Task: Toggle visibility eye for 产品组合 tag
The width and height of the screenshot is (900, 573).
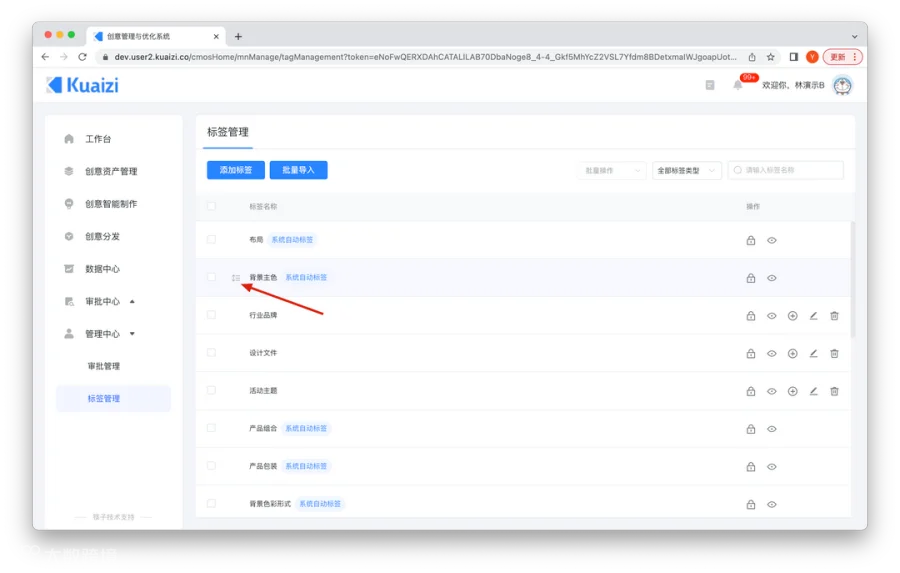Action: (x=772, y=429)
